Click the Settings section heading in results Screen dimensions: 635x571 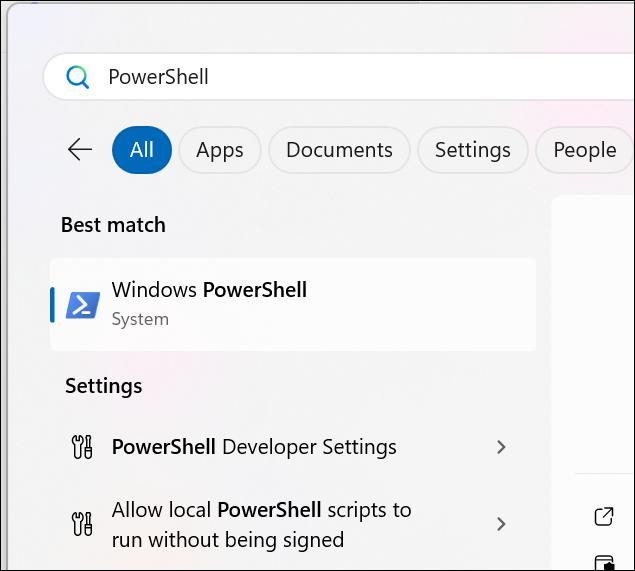pos(104,386)
